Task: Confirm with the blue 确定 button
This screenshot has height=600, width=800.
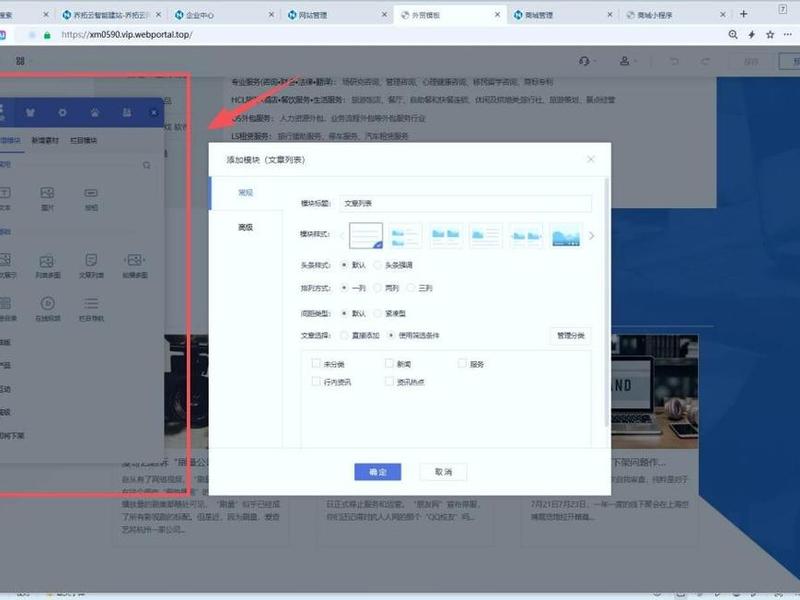Action: pyautogui.click(x=378, y=472)
